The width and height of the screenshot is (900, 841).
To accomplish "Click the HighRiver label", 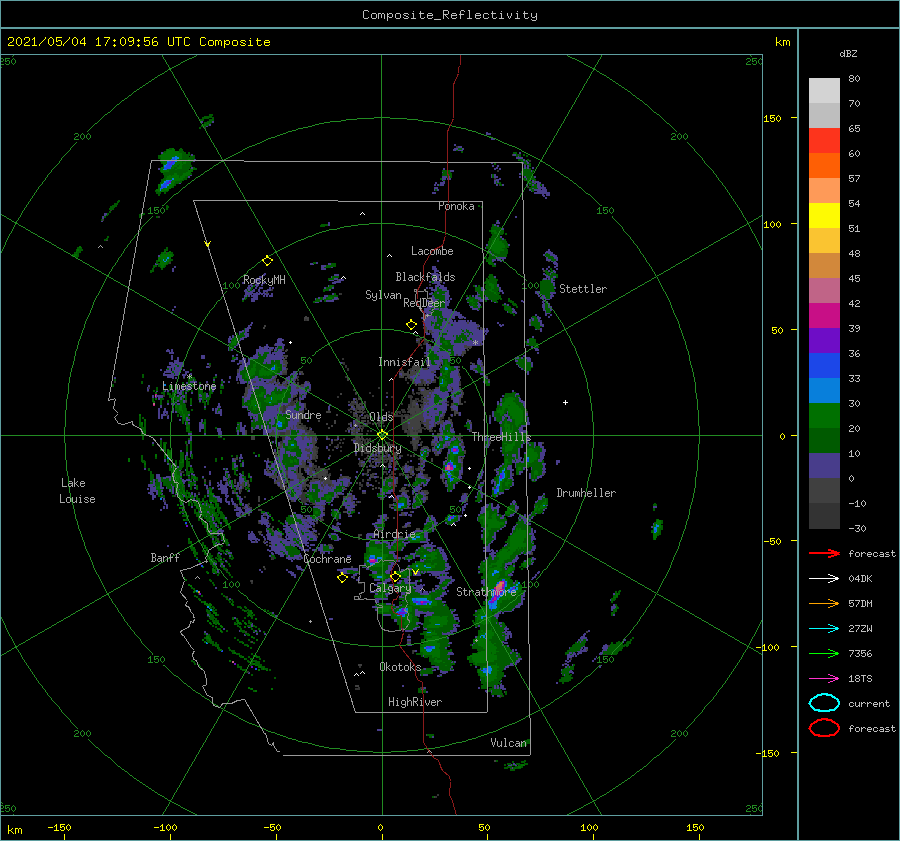I will (415, 702).
